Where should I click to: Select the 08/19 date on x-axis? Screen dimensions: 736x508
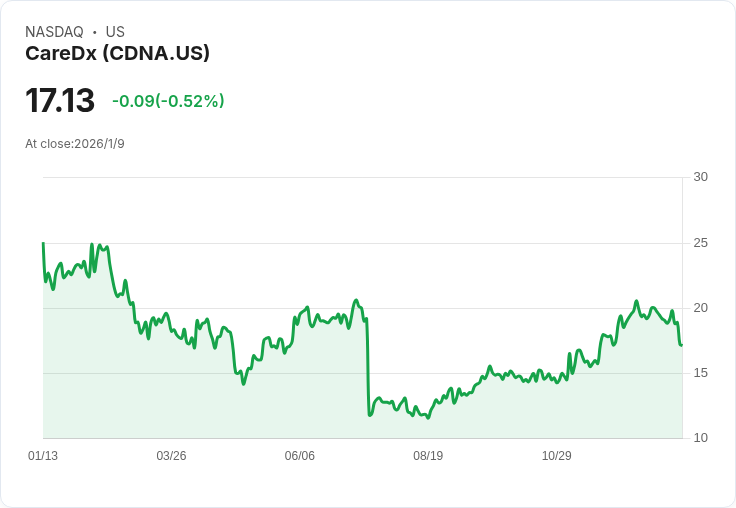tap(428, 456)
